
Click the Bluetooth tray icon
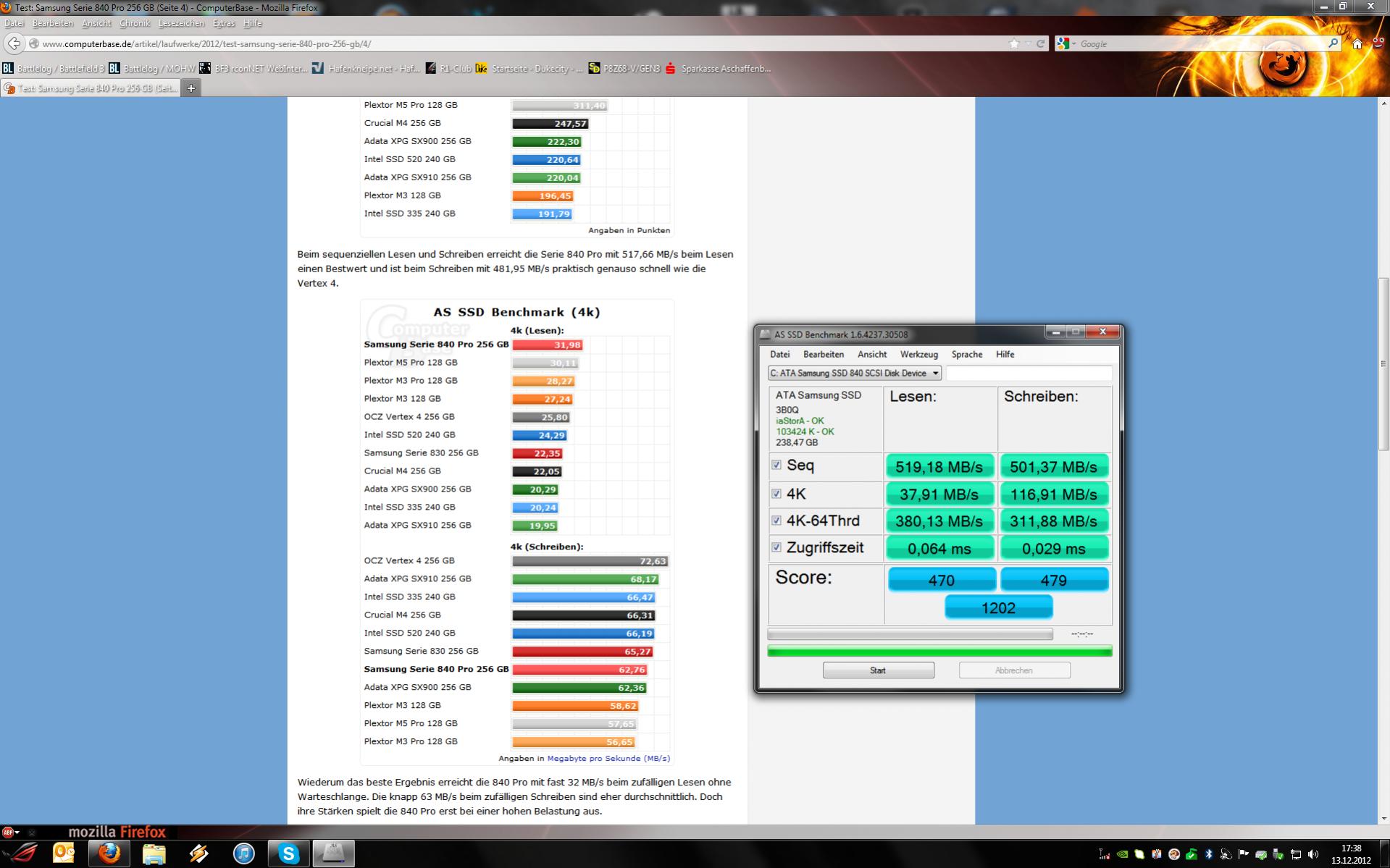pyautogui.click(x=1208, y=854)
